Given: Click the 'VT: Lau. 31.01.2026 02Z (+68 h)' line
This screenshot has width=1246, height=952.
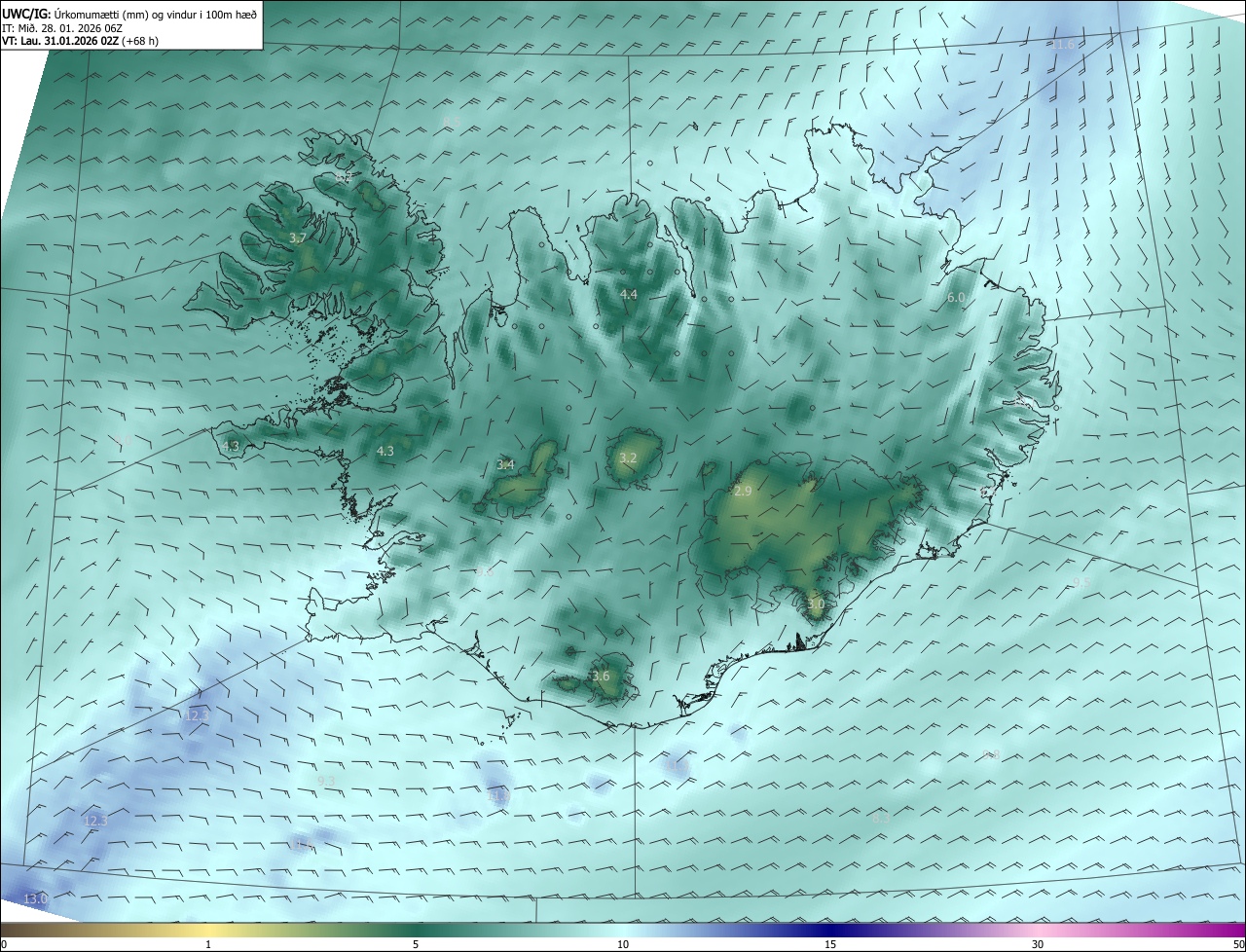Looking at the screenshot, I should point(80,41).
